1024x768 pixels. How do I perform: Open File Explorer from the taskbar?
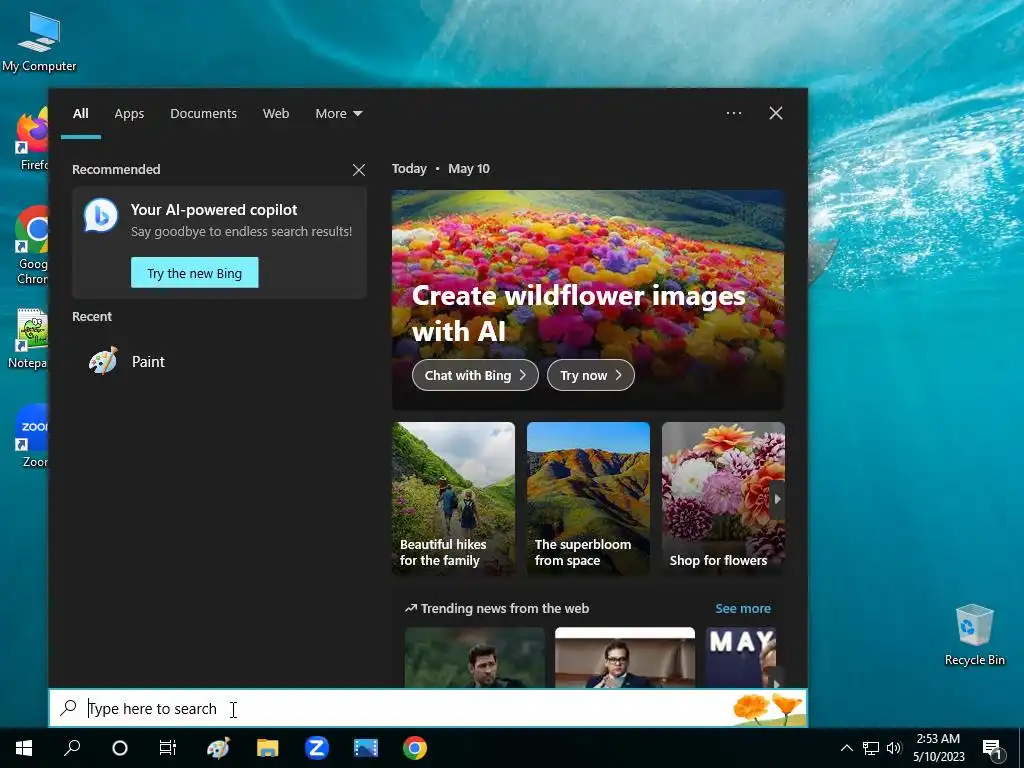(267, 748)
